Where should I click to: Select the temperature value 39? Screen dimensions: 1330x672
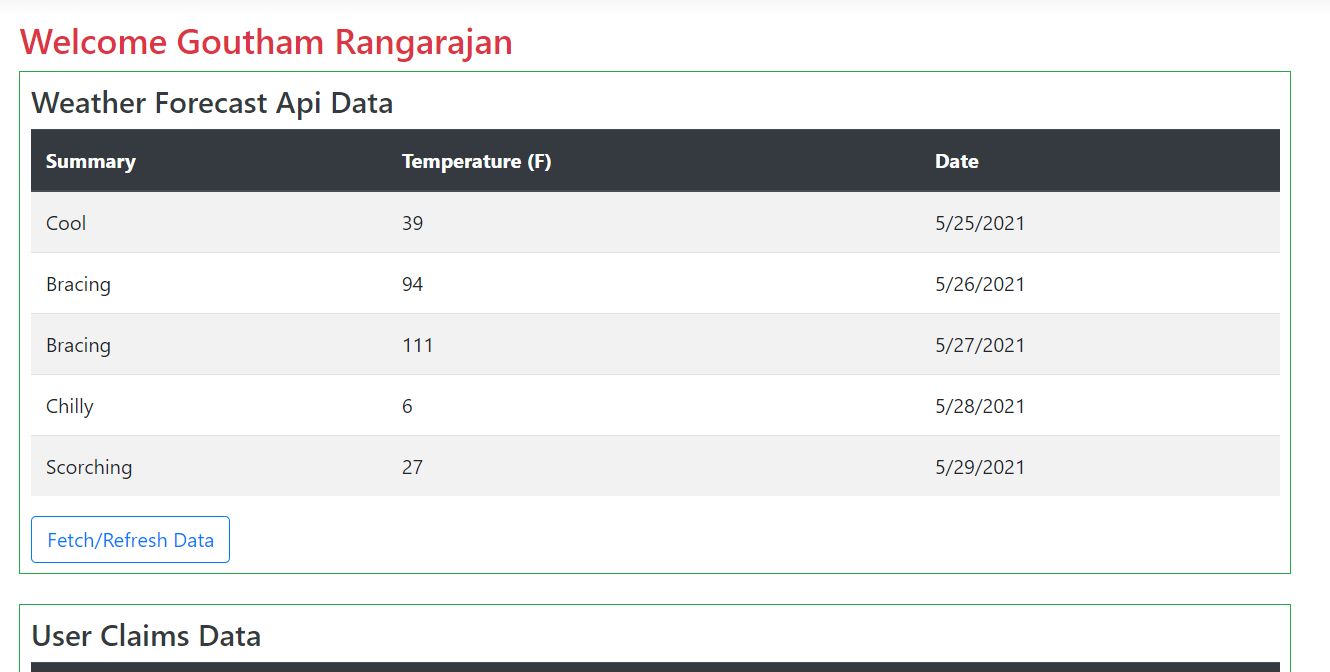click(413, 223)
